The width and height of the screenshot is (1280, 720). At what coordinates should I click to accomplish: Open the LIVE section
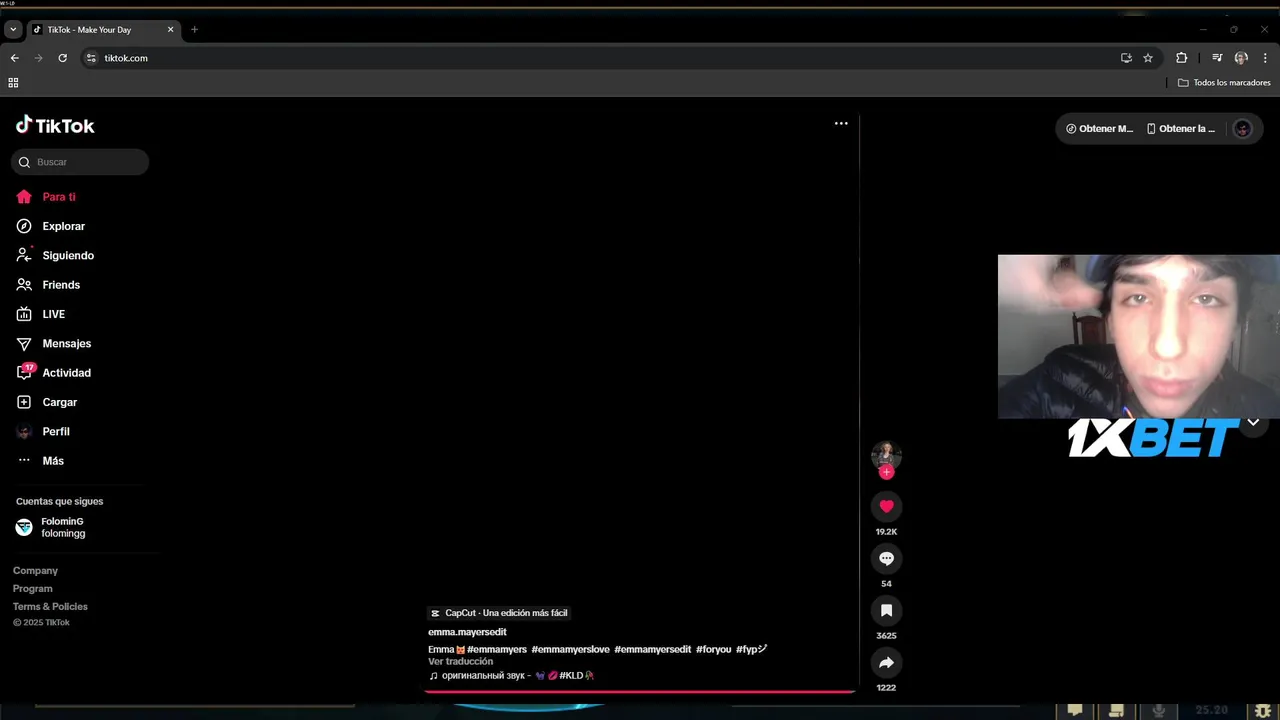(41, 314)
